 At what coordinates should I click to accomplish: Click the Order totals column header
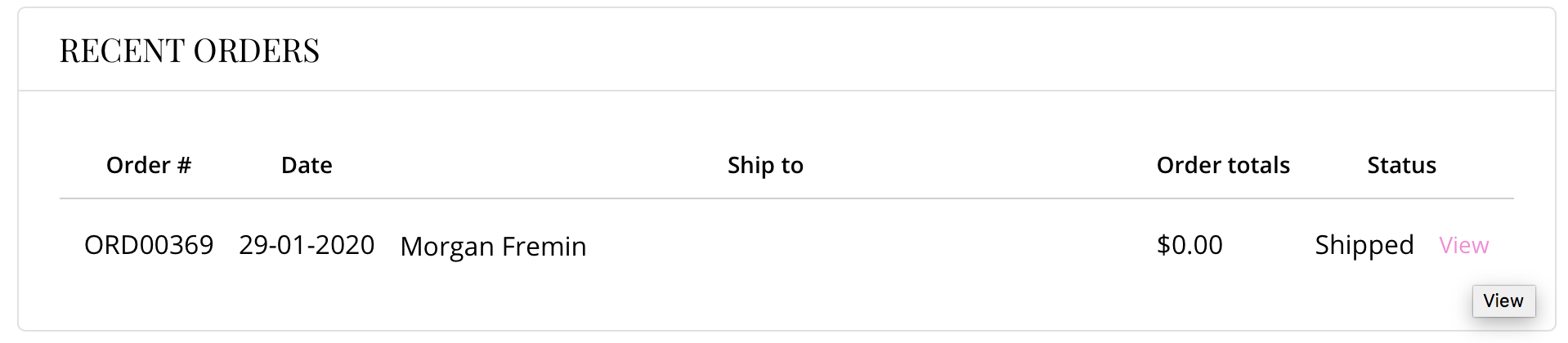[1223, 165]
